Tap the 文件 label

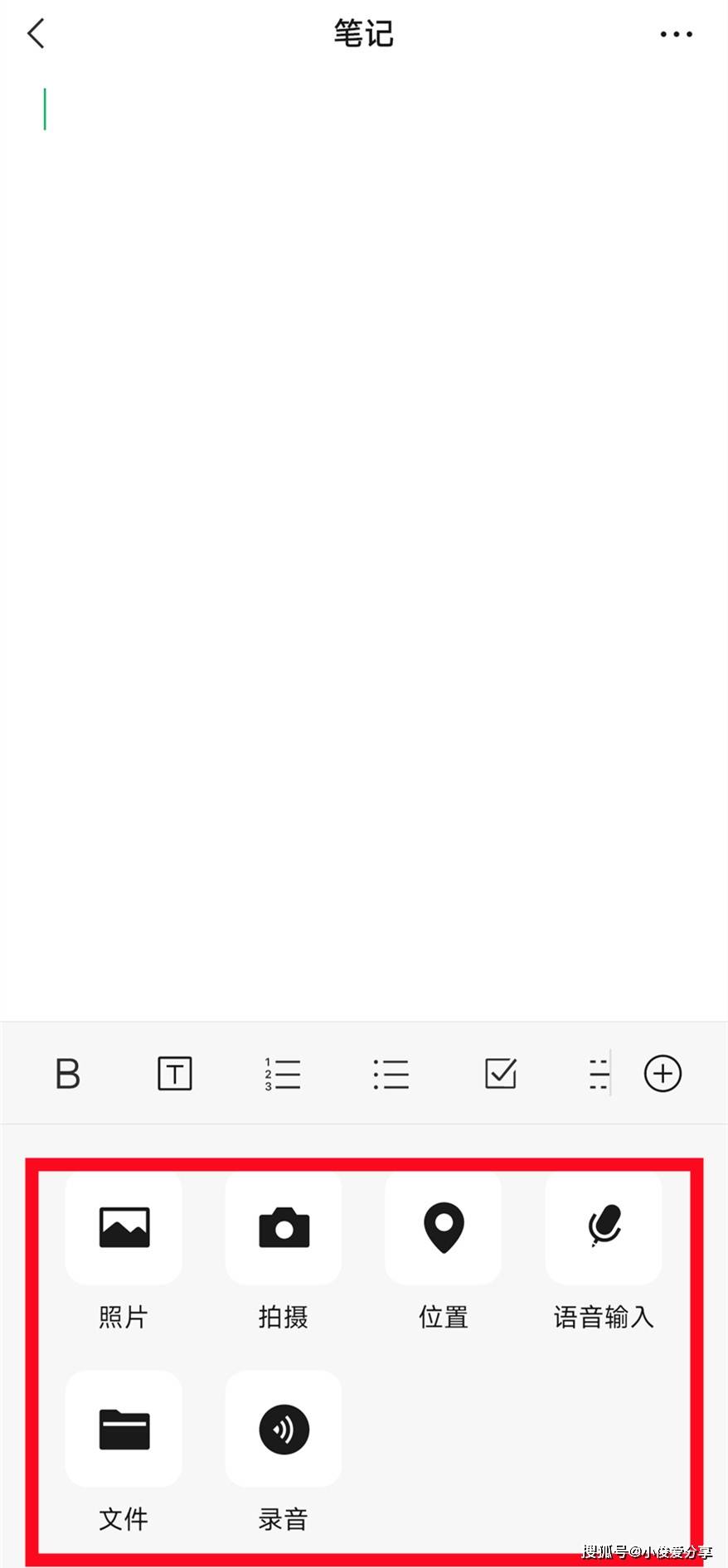point(124,1519)
